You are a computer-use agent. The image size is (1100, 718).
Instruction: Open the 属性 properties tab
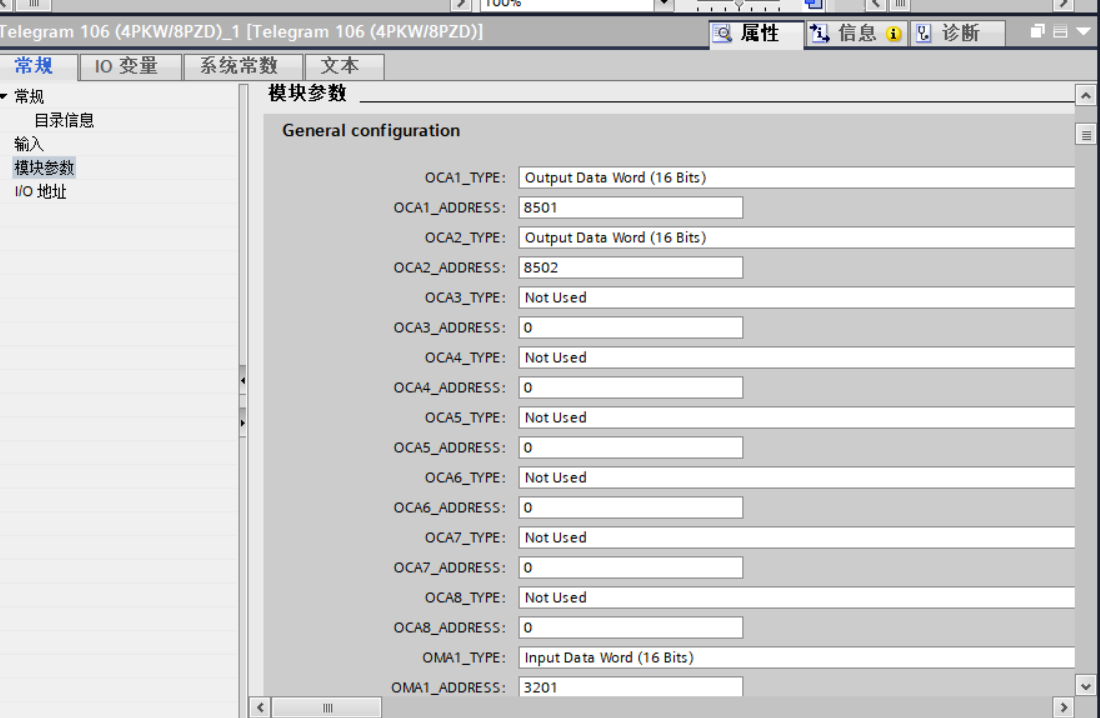click(x=757, y=34)
